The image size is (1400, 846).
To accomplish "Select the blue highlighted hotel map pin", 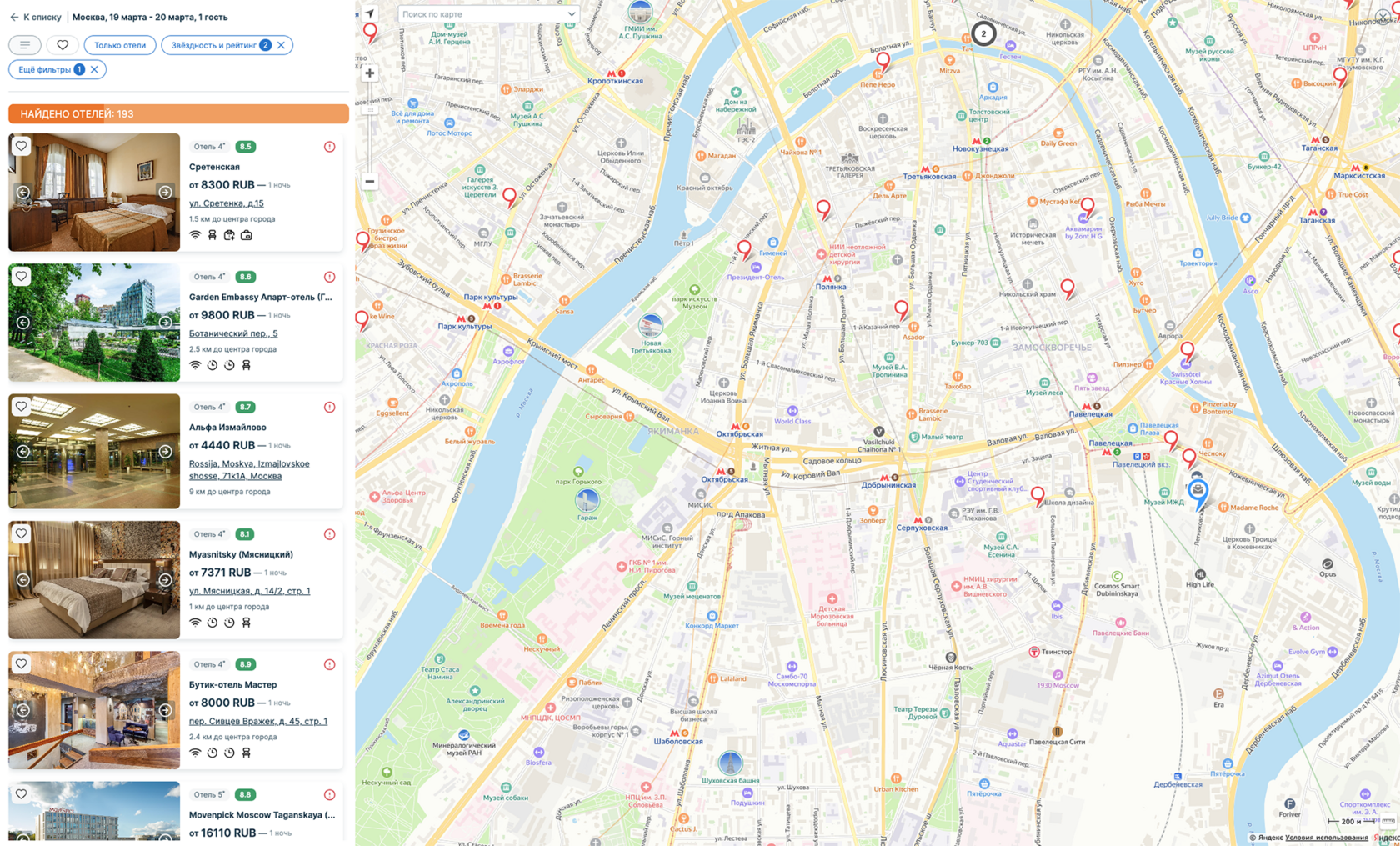I will (1198, 493).
